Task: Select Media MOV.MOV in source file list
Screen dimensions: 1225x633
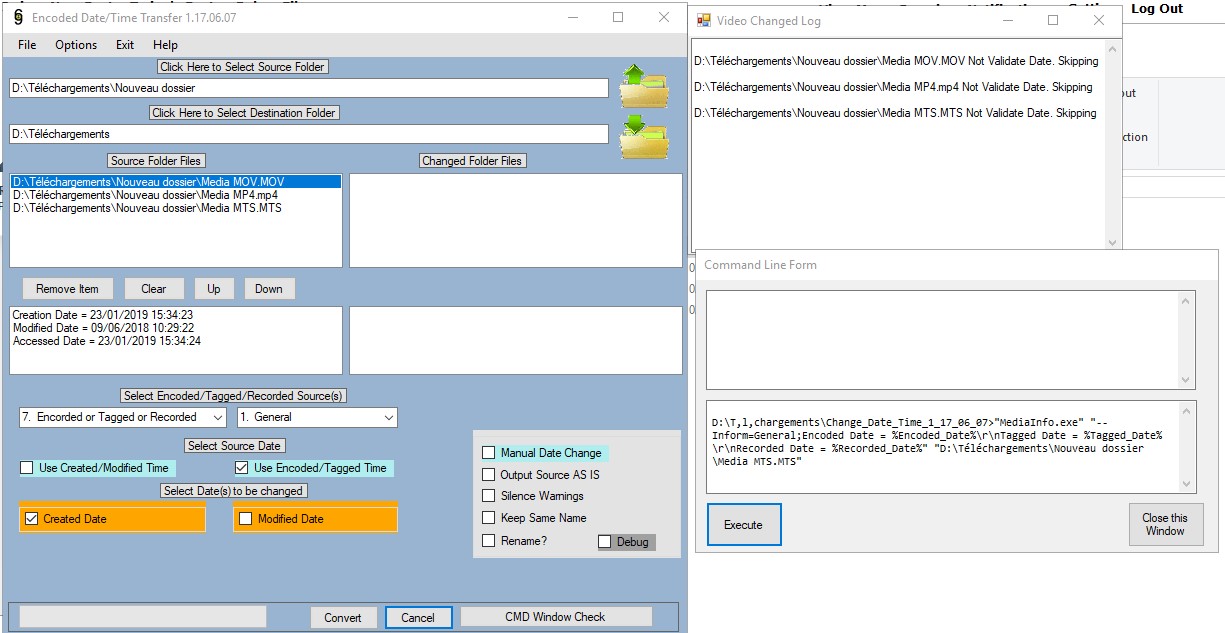Action: (175, 182)
